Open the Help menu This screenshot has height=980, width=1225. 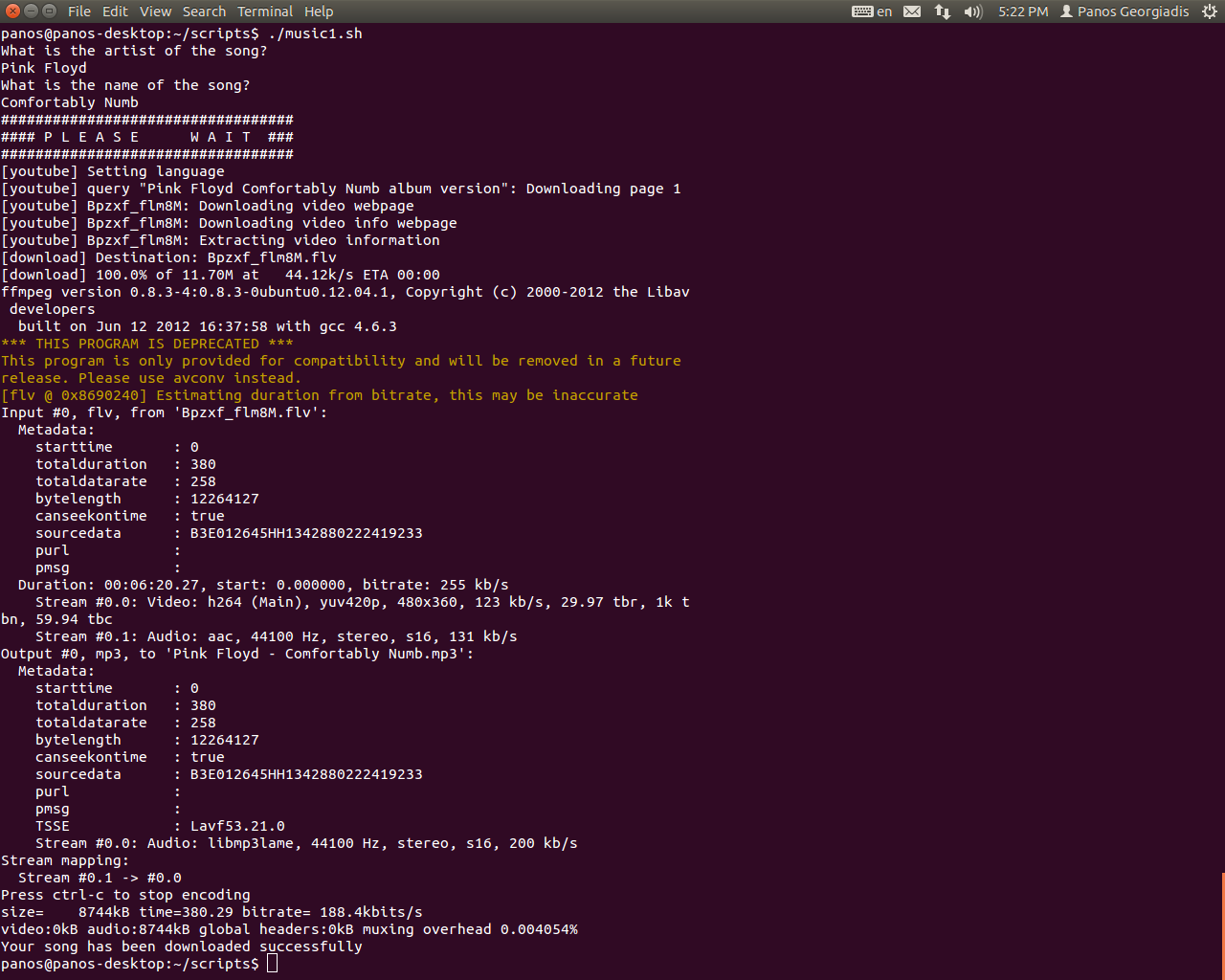(319, 11)
